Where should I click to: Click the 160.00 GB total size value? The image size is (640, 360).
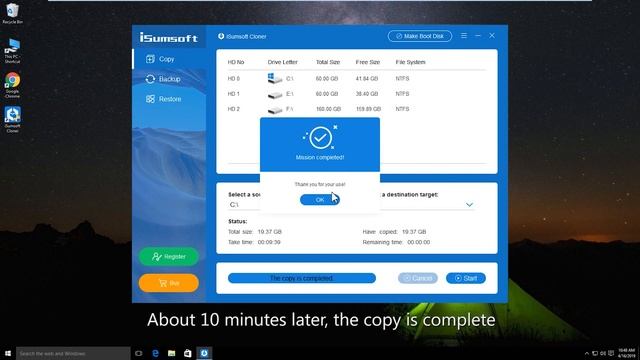[x=328, y=109]
